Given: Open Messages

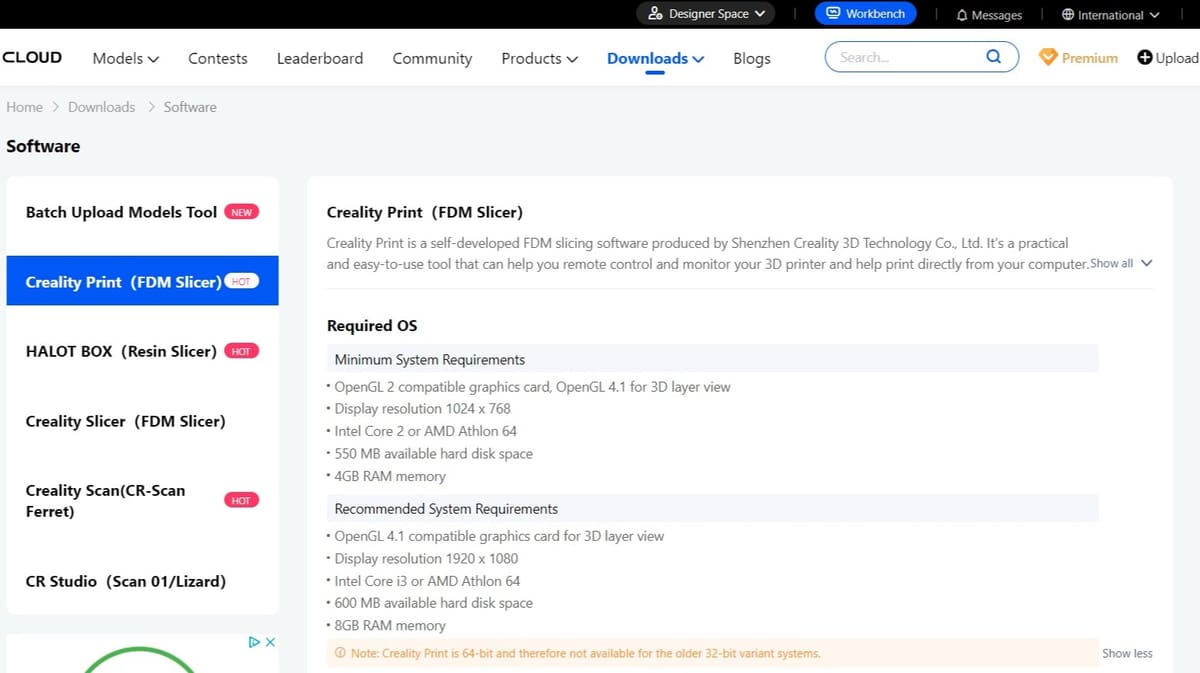Looking at the screenshot, I should coord(989,15).
